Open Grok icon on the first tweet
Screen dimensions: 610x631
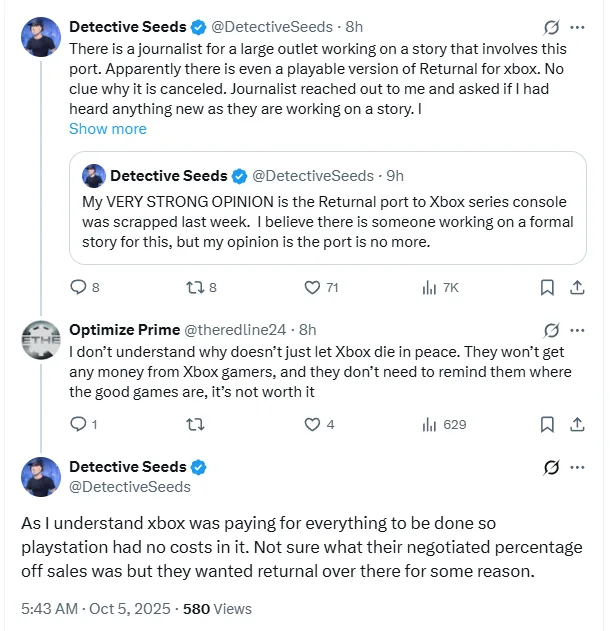point(549,27)
